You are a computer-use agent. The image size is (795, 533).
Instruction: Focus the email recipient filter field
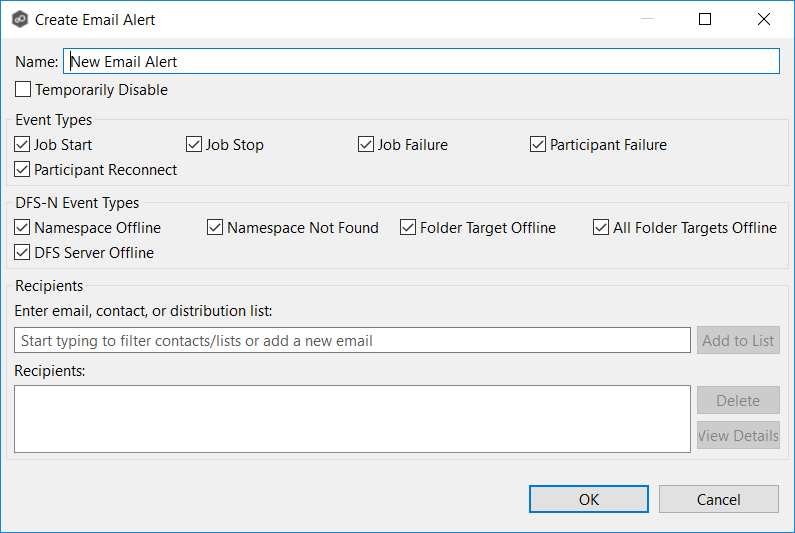click(x=352, y=341)
